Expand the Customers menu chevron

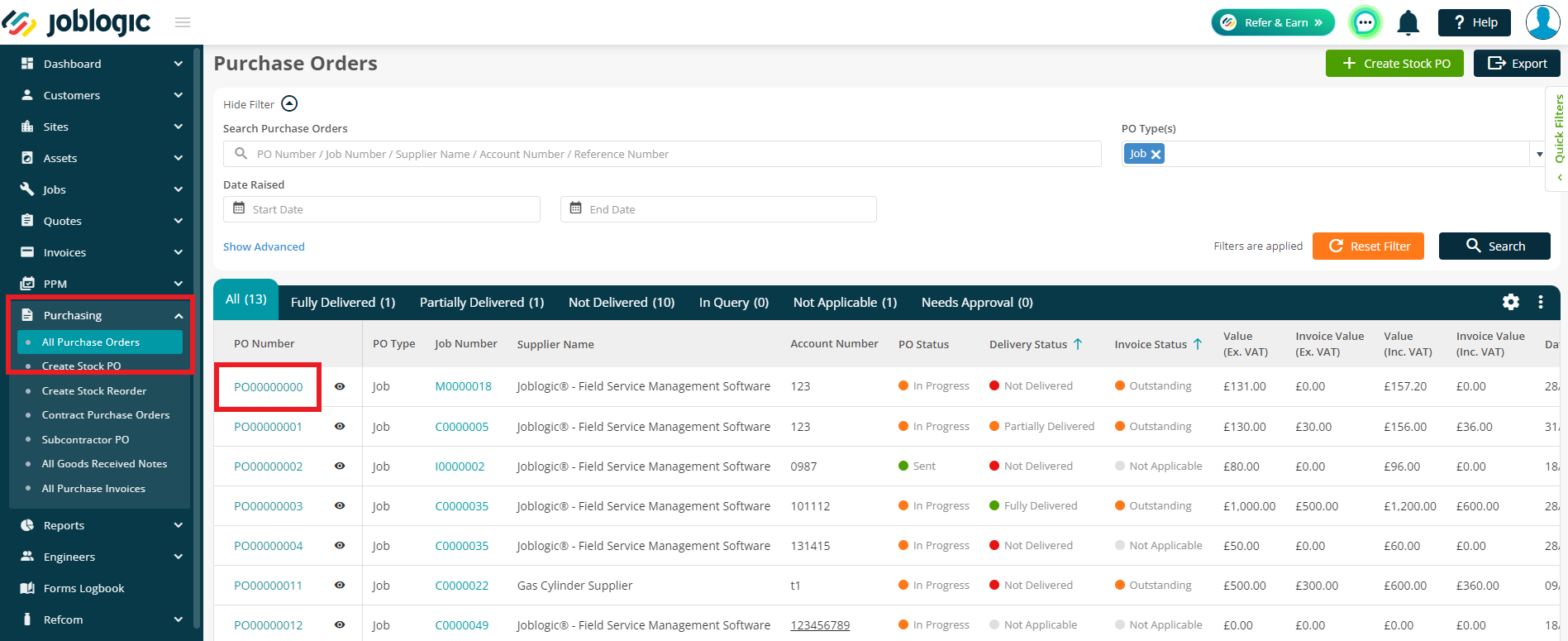[179, 95]
